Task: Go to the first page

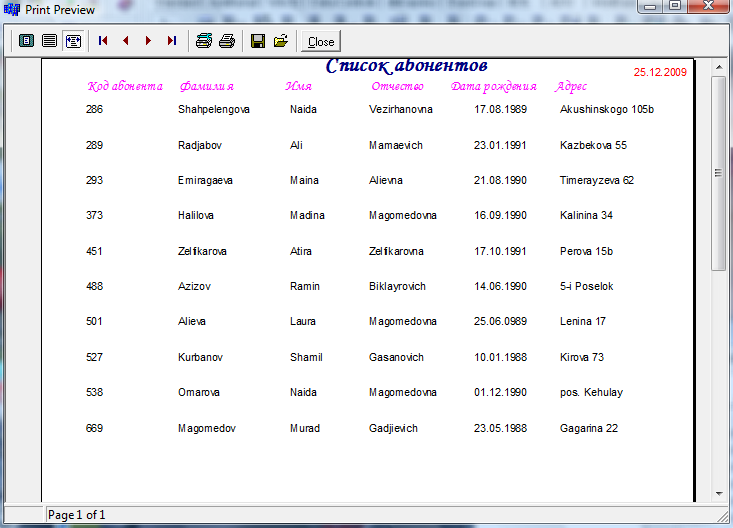Action: 102,41
